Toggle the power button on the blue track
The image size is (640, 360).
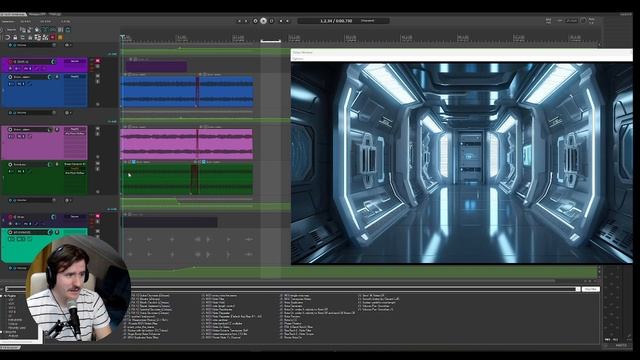coord(10,77)
